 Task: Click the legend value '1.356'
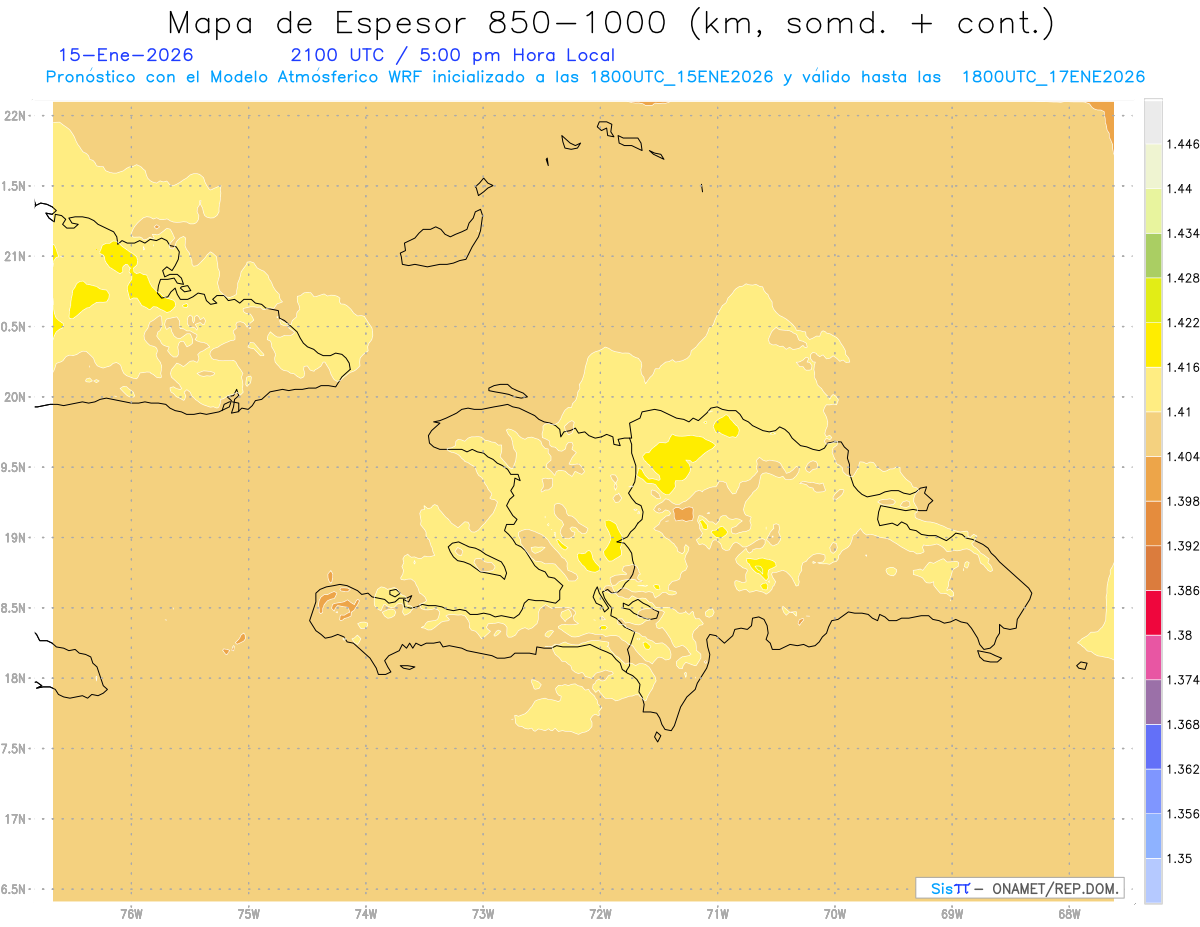[x=1183, y=814]
